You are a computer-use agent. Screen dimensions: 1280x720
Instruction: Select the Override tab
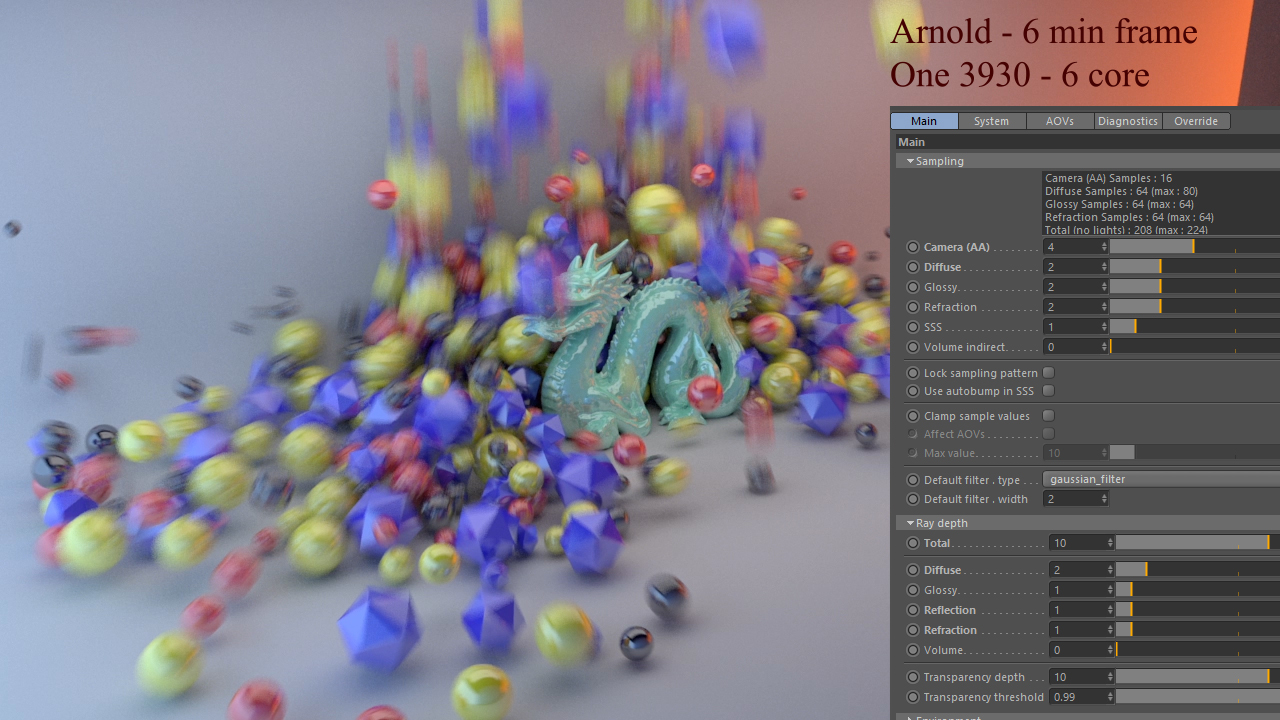coord(1196,121)
